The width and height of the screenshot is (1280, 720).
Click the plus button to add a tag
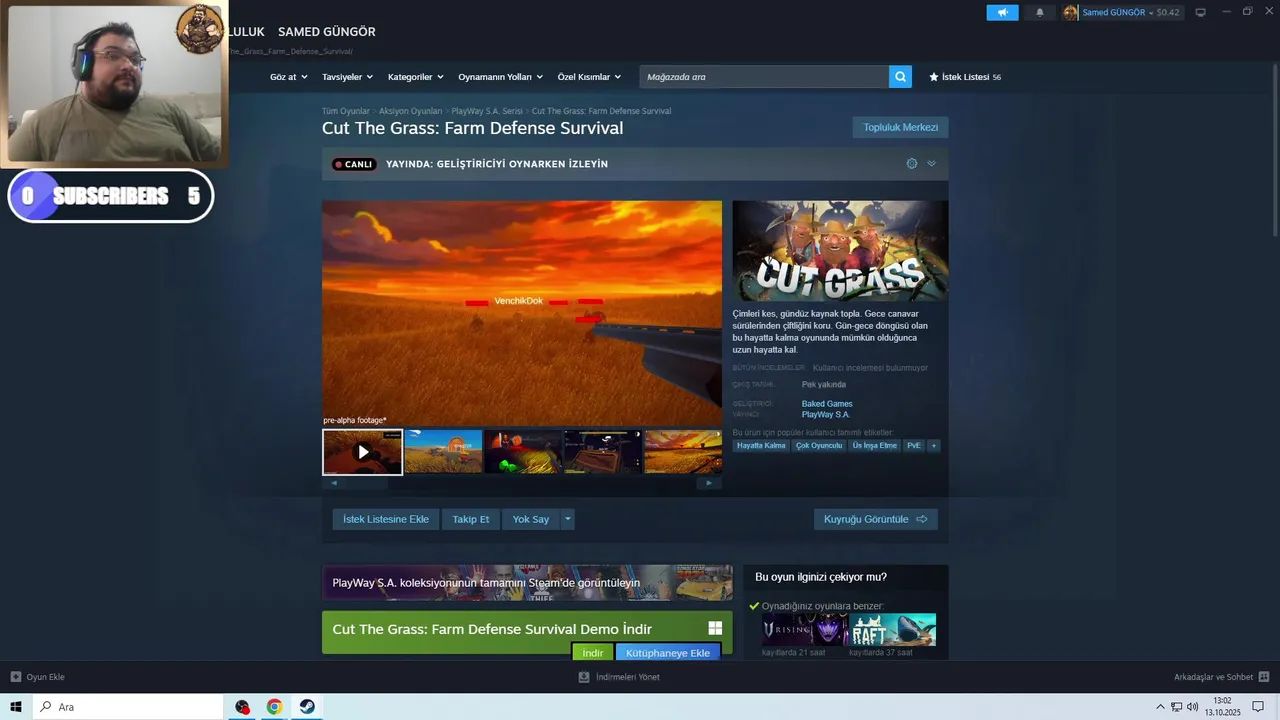click(x=934, y=445)
